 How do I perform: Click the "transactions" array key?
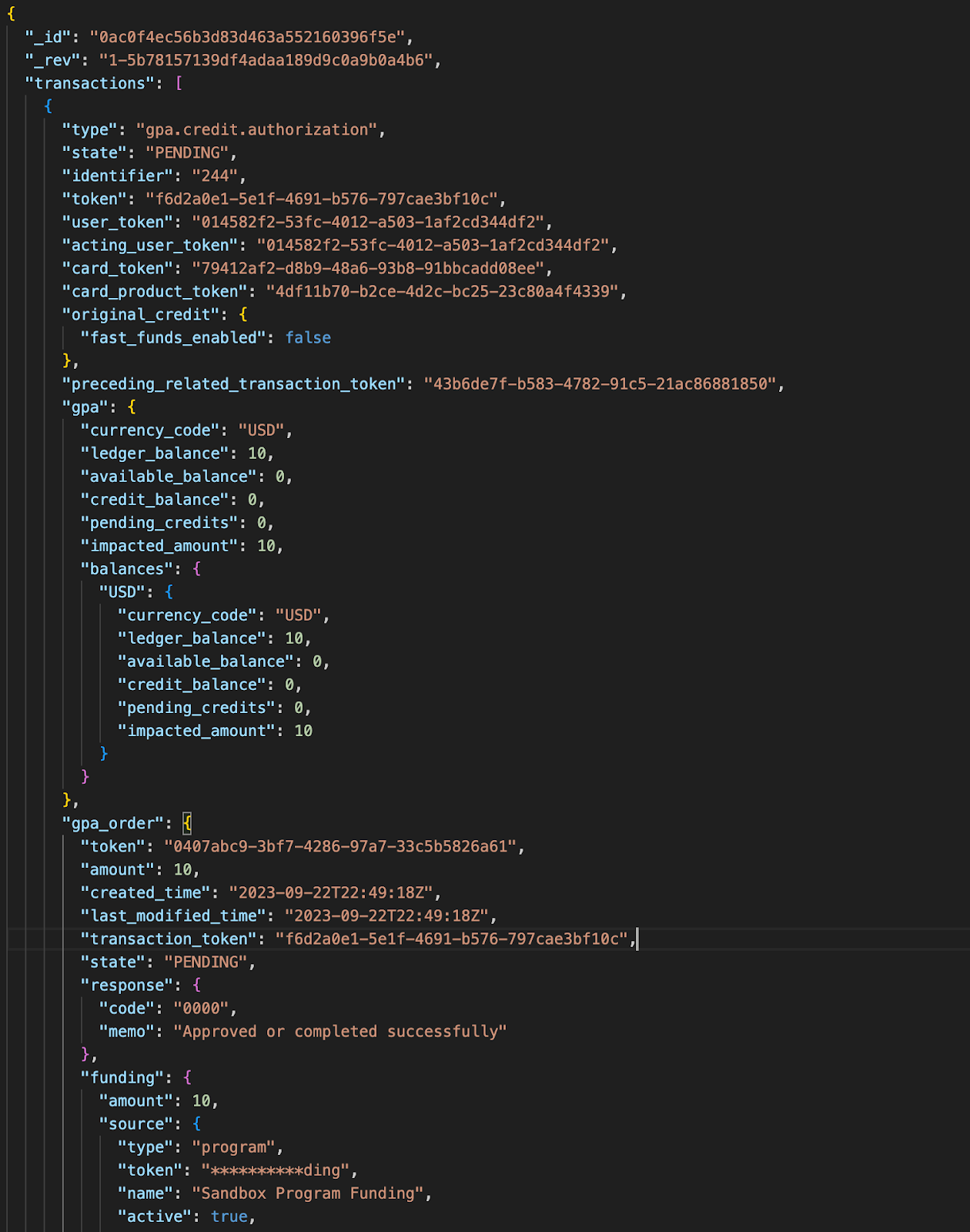(89, 83)
